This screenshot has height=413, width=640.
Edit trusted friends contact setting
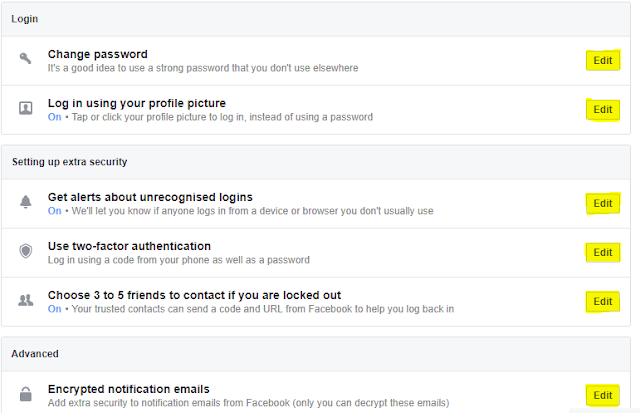tap(603, 301)
